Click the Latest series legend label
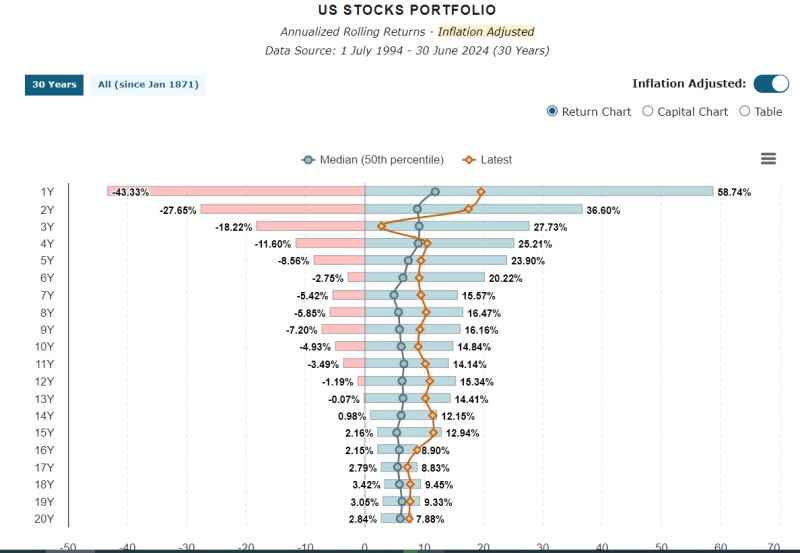Image resolution: width=800 pixels, height=553 pixels. [496, 160]
